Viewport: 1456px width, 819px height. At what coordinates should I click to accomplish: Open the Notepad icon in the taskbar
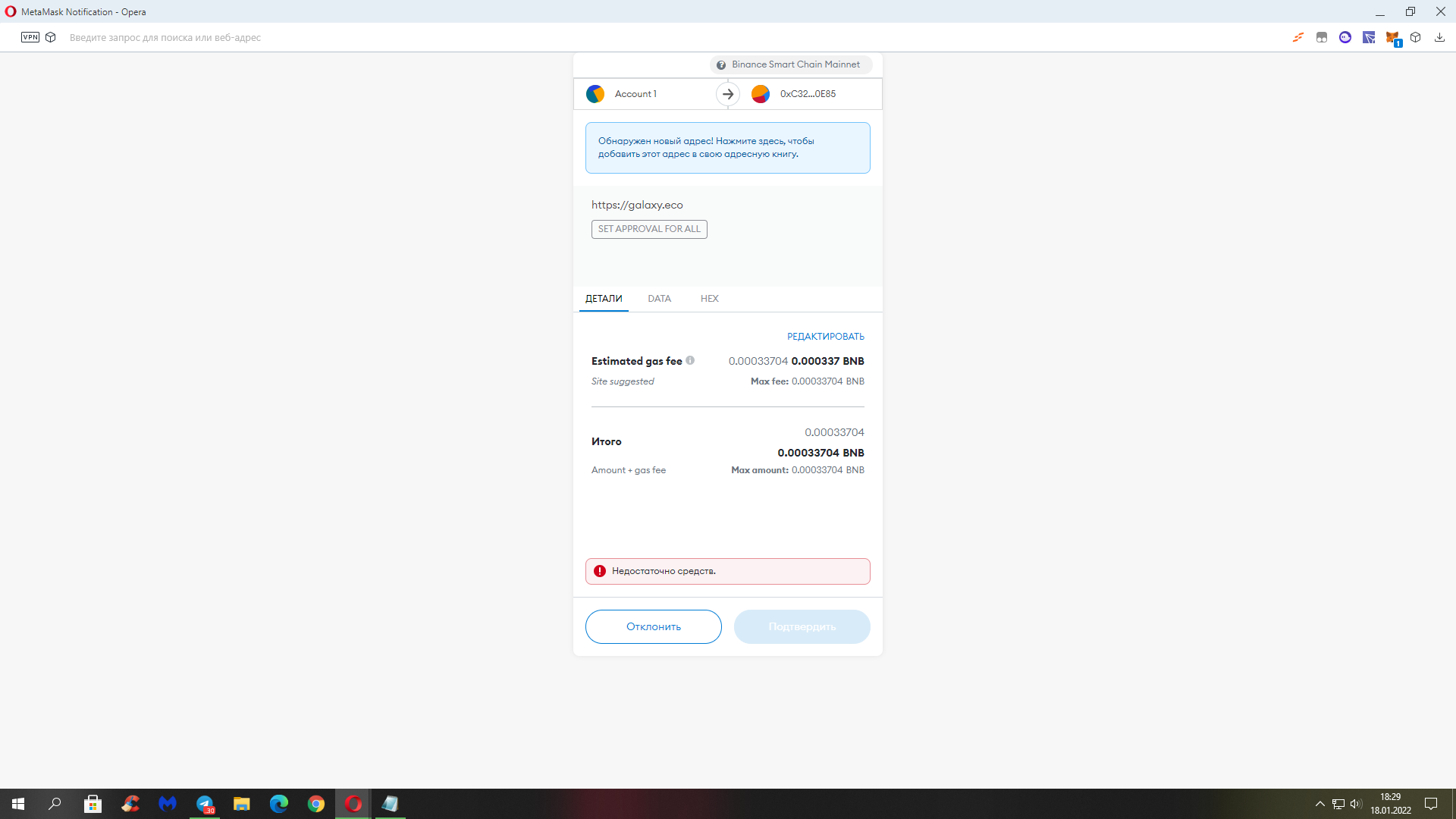click(x=391, y=804)
